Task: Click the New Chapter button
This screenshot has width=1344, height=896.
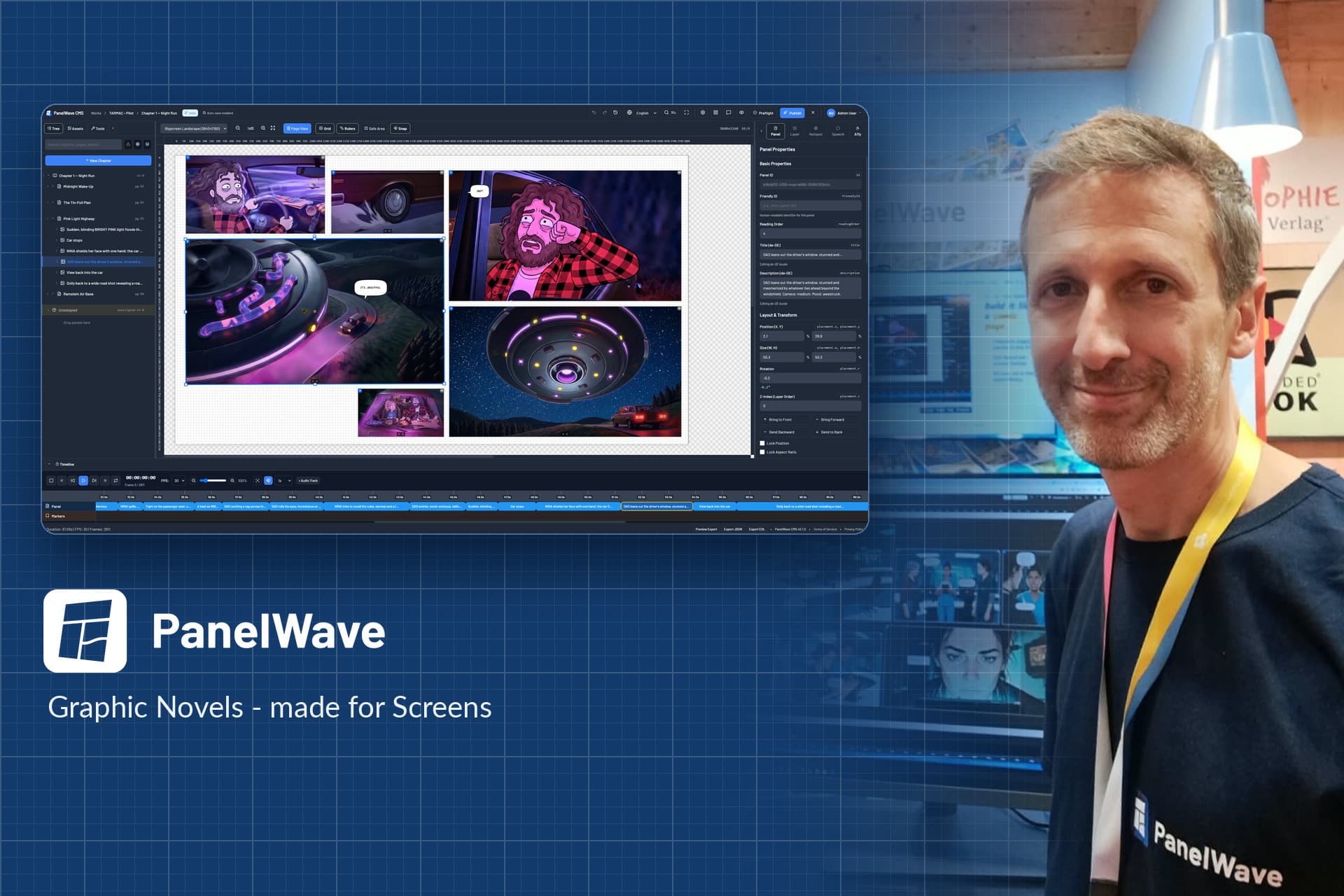Action: tap(98, 160)
